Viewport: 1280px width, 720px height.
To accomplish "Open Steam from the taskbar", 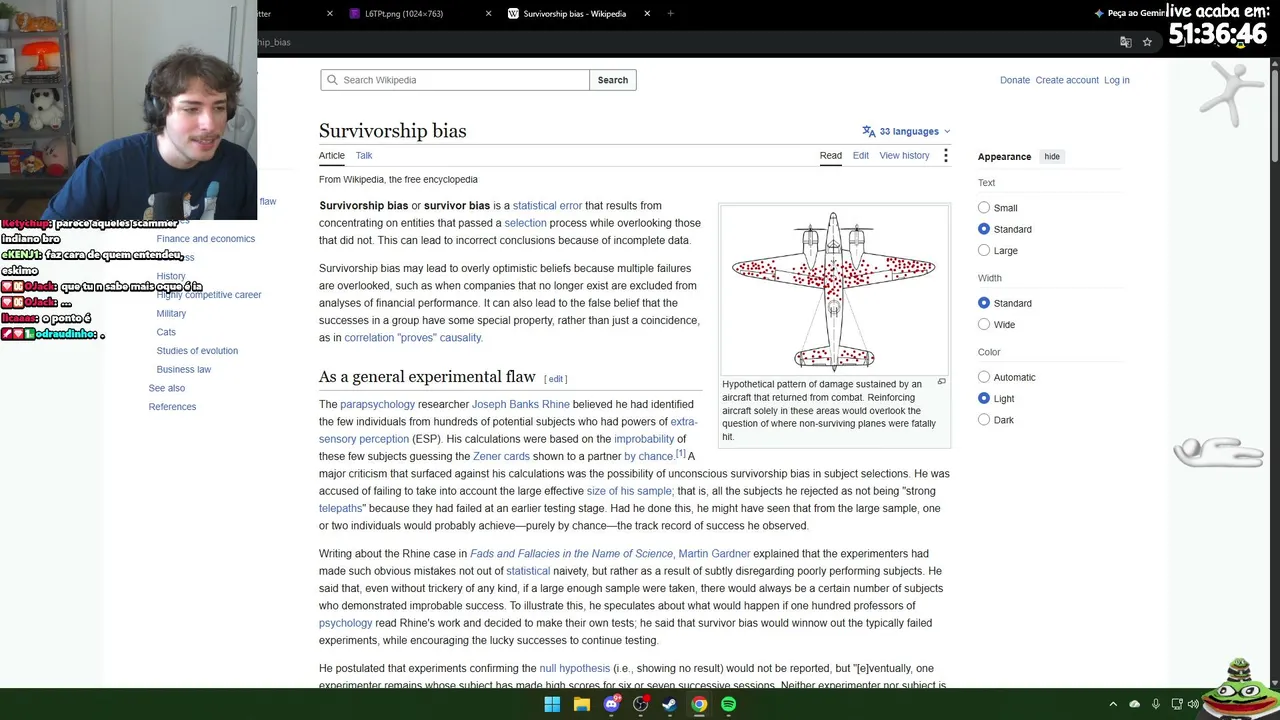I will (x=669, y=704).
